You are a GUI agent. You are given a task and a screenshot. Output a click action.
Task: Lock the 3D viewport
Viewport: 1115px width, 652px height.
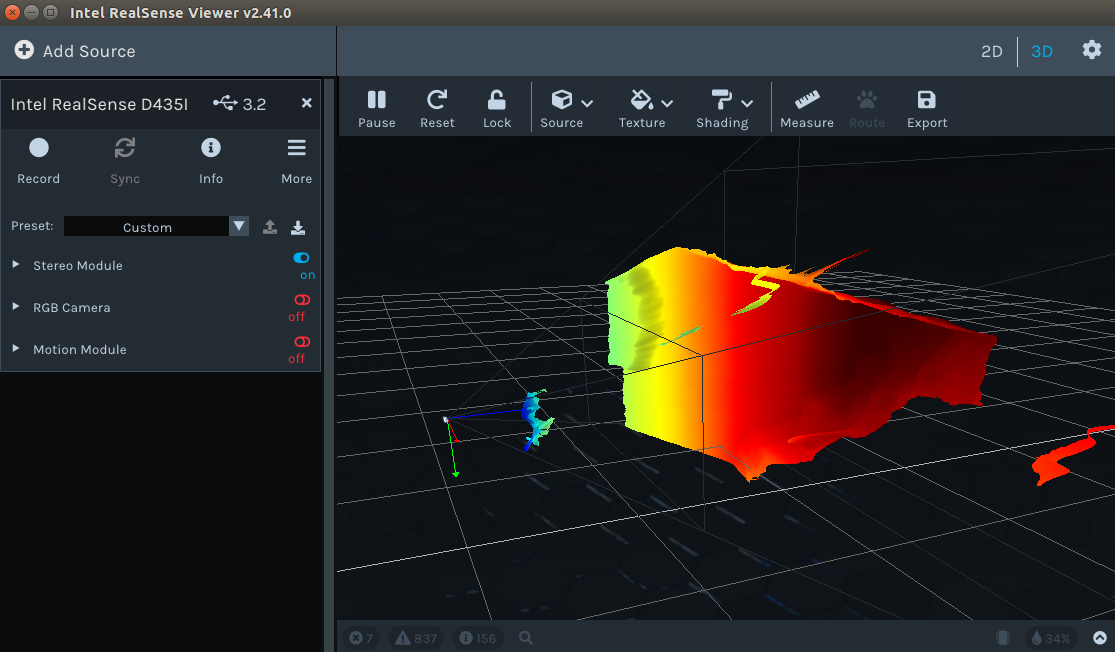click(x=496, y=109)
